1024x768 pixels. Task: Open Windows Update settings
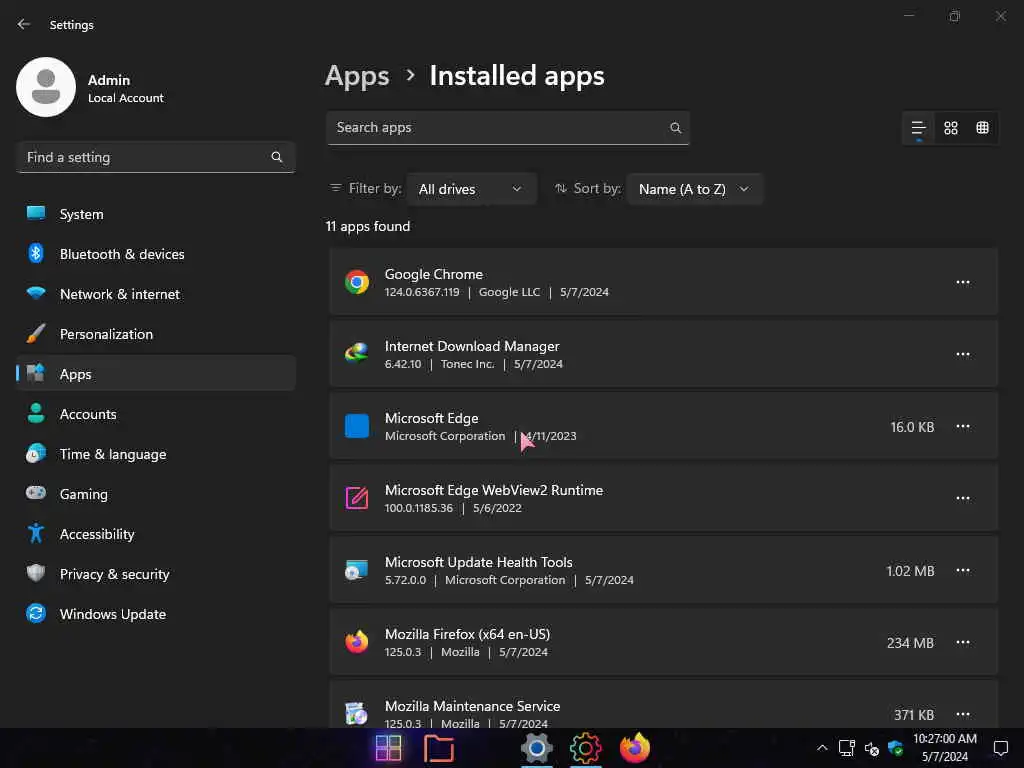[155, 615]
